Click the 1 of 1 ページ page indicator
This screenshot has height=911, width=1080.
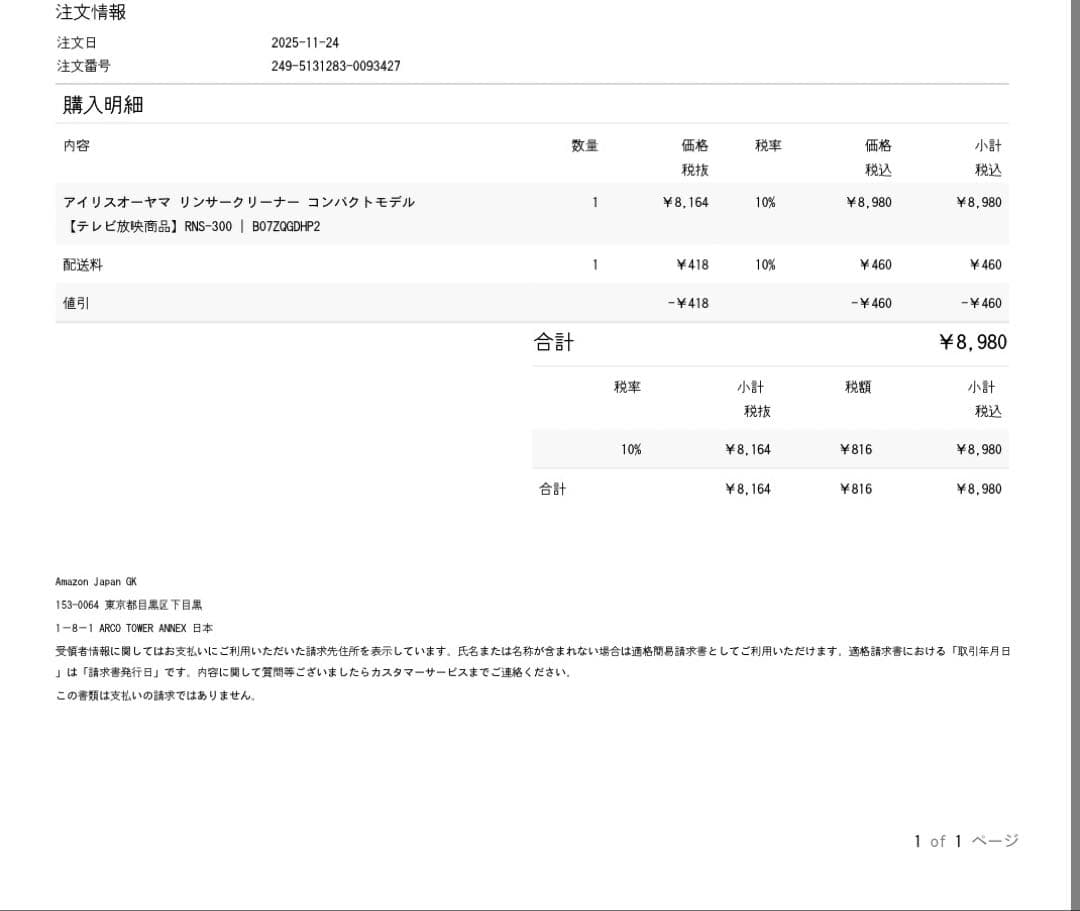click(965, 841)
